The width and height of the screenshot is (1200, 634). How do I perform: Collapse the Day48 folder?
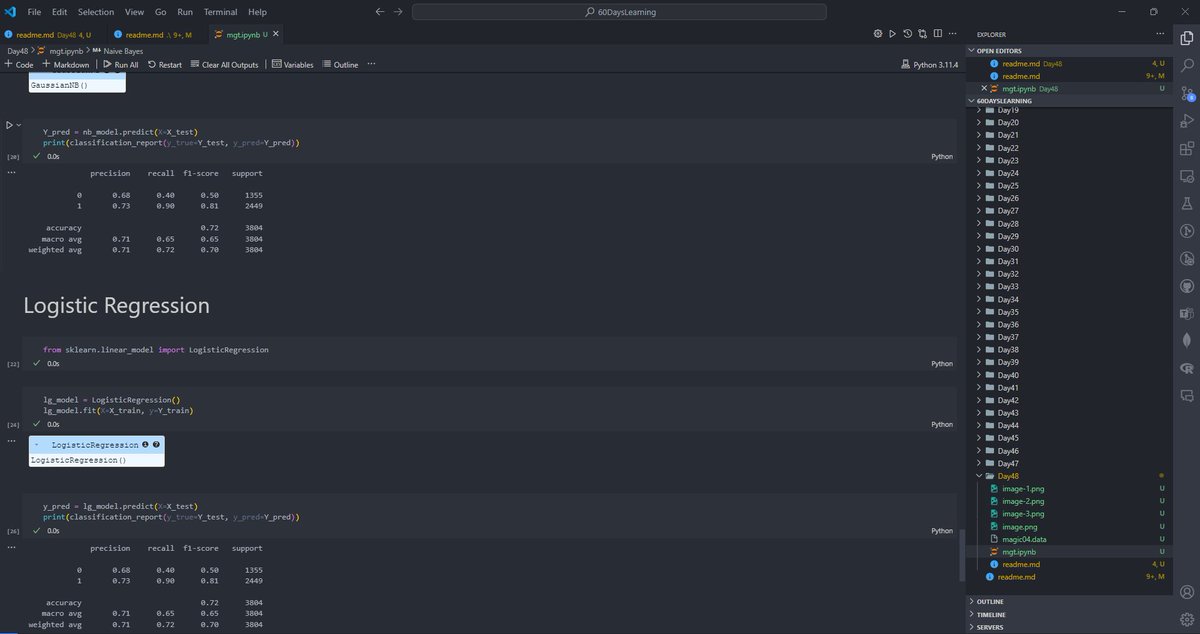1008,476
